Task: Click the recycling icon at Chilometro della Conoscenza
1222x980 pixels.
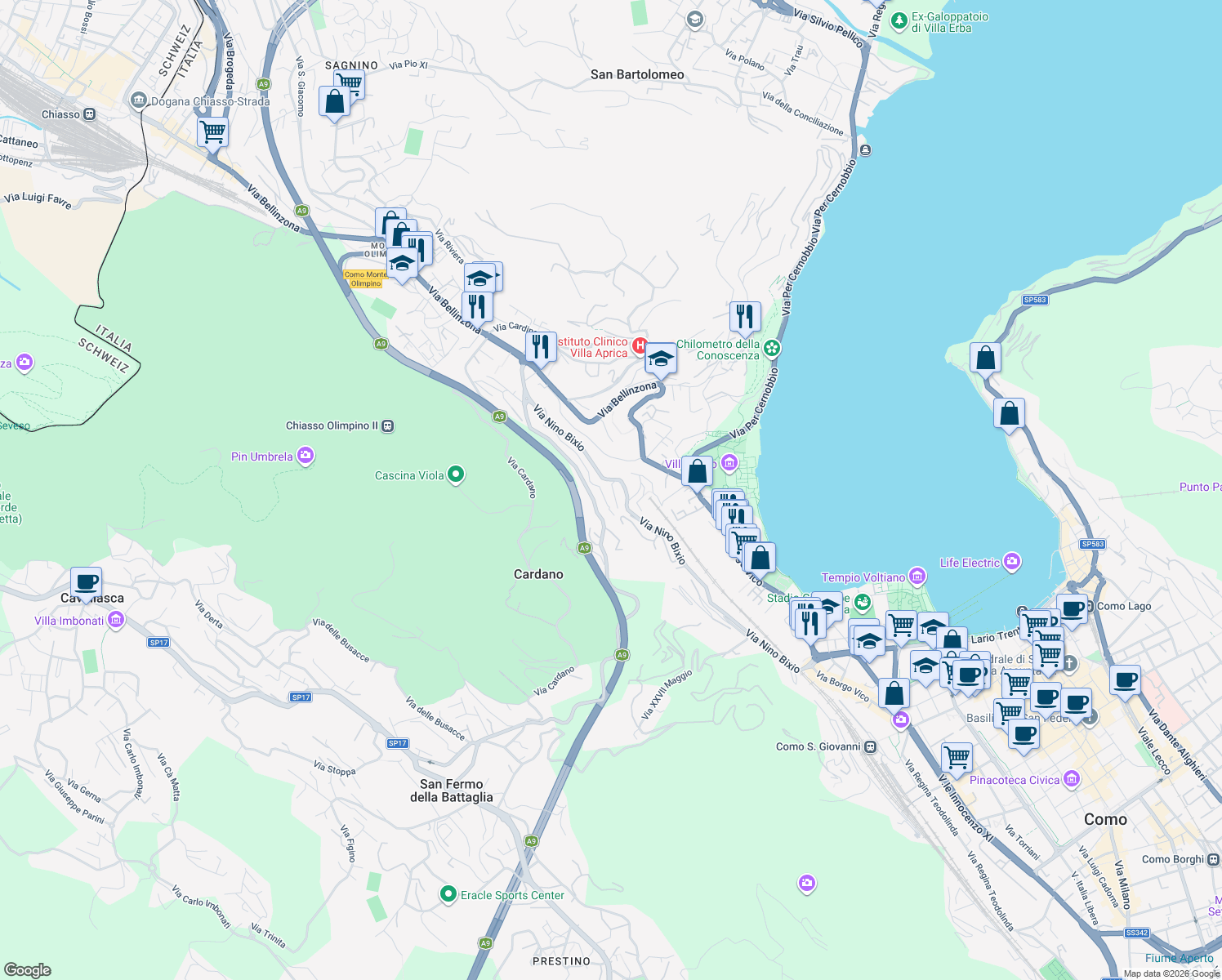Action: 772,346
